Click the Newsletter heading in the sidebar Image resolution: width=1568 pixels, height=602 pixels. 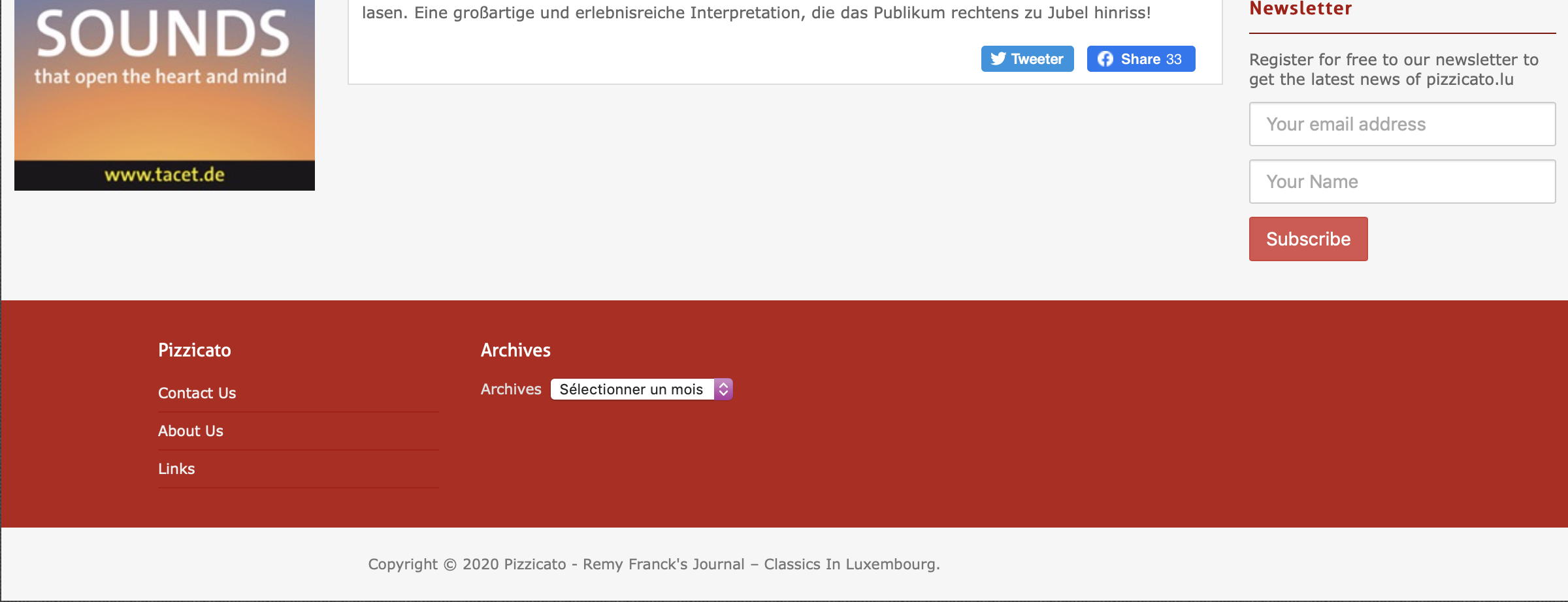[1300, 9]
